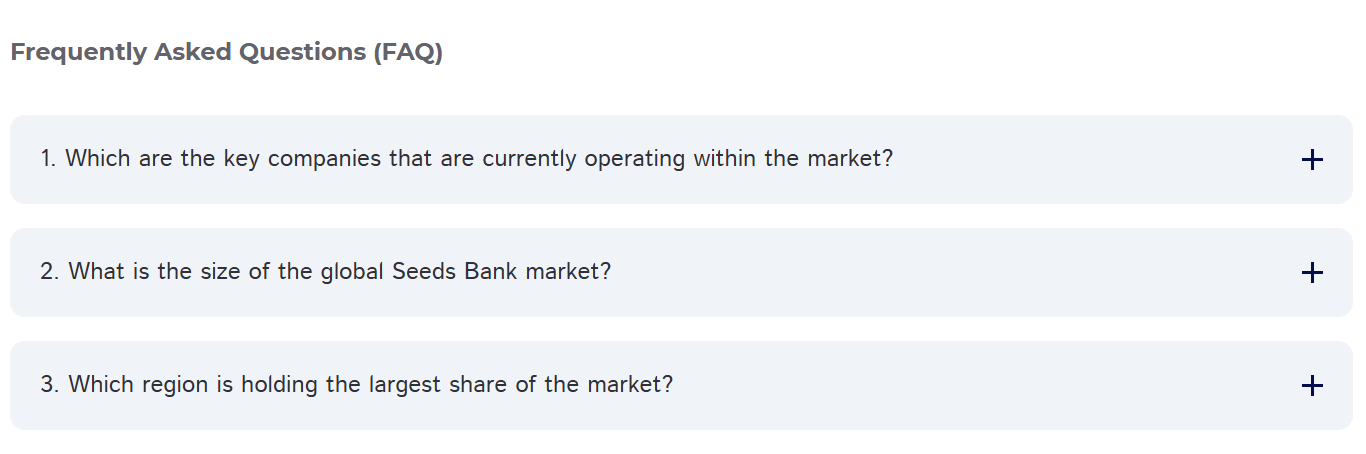Open 'Which are the key companies' question text

pos(466,159)
